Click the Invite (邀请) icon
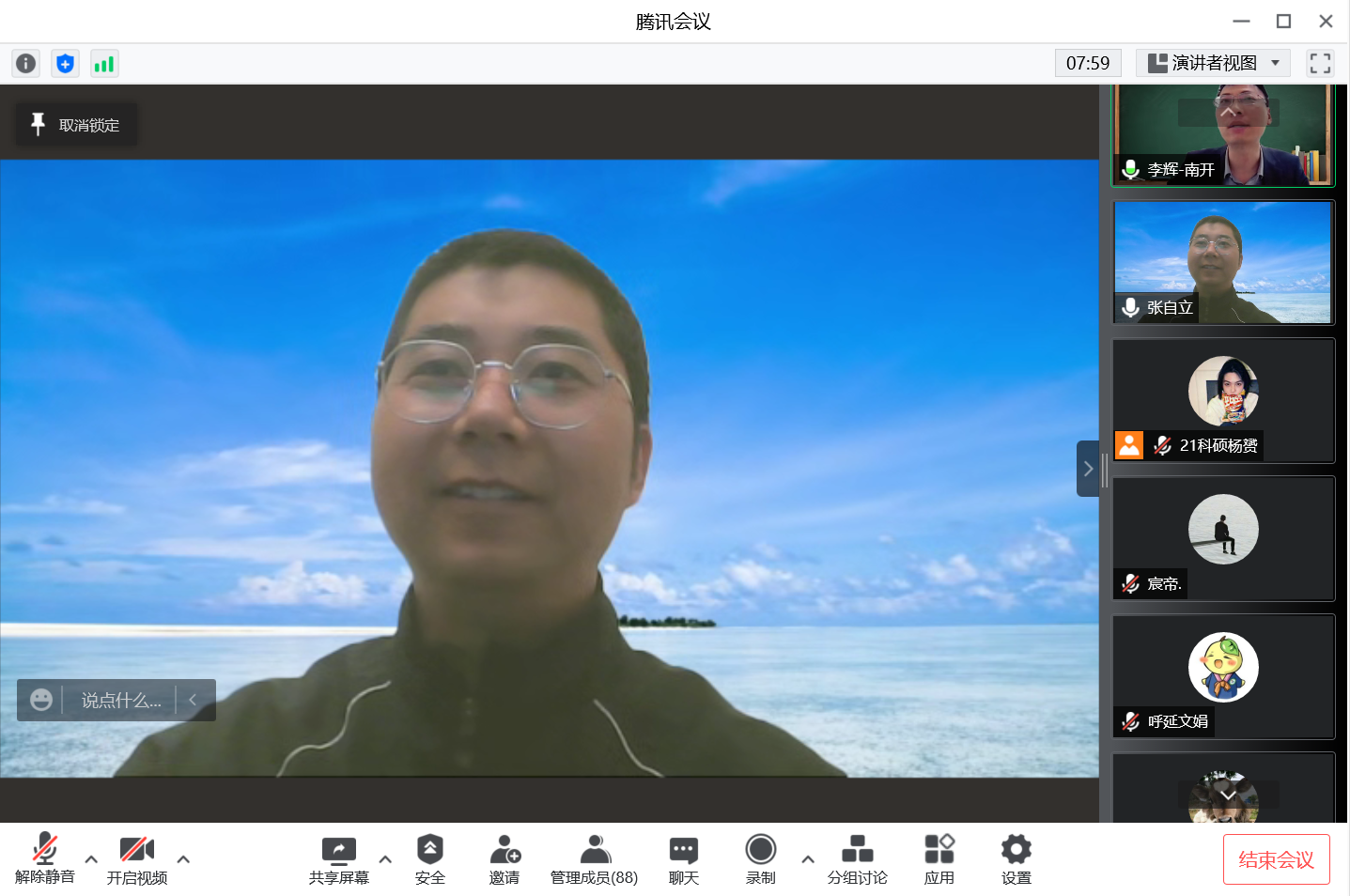1350x896 pixels. coord(504,858)
